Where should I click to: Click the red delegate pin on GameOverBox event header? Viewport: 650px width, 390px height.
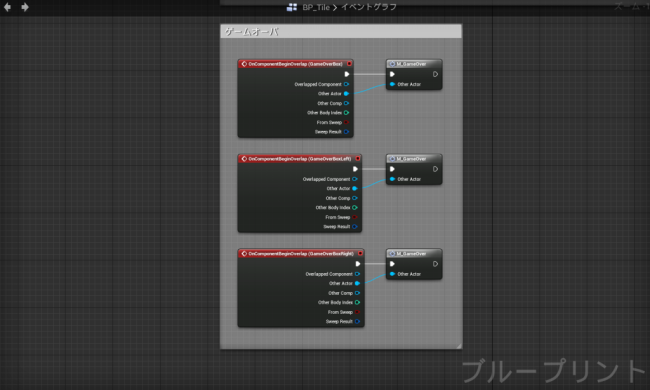pyautogui.click(x=349, y=64)
